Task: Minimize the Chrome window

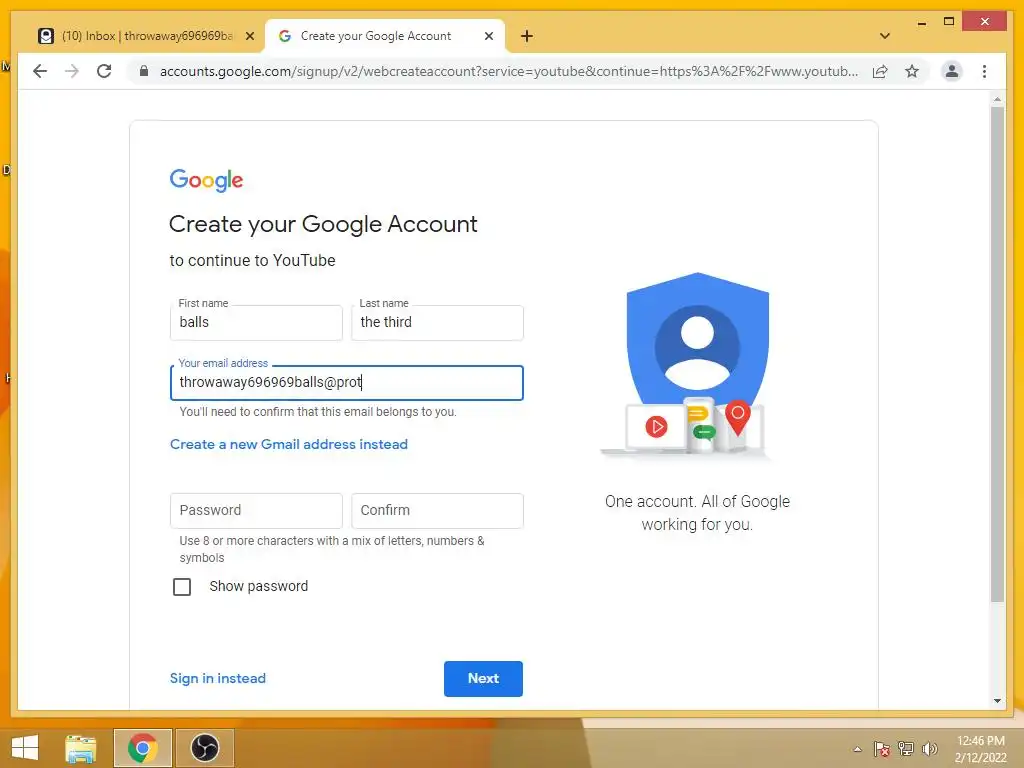Action: click(921, 22)
